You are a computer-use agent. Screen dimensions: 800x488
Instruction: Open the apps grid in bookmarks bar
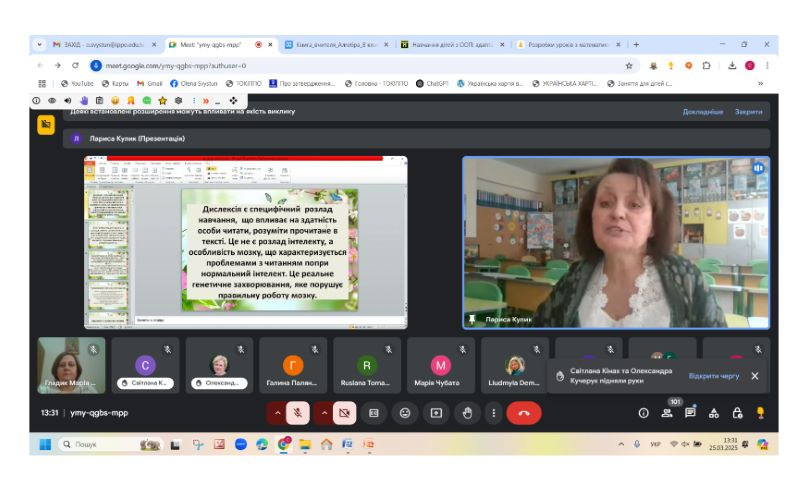pos(42,83)
